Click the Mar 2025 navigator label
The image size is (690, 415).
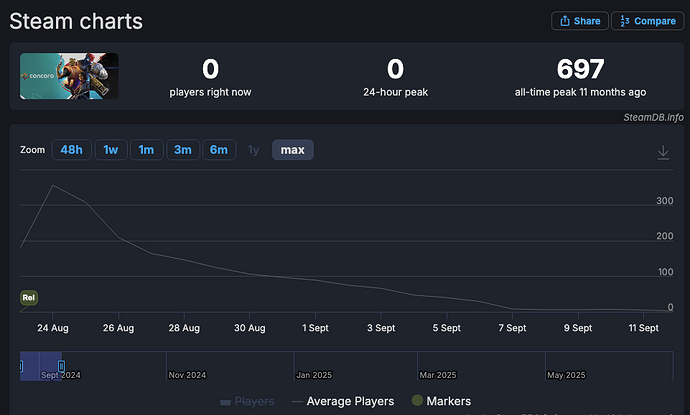click(x=438, y=375)
